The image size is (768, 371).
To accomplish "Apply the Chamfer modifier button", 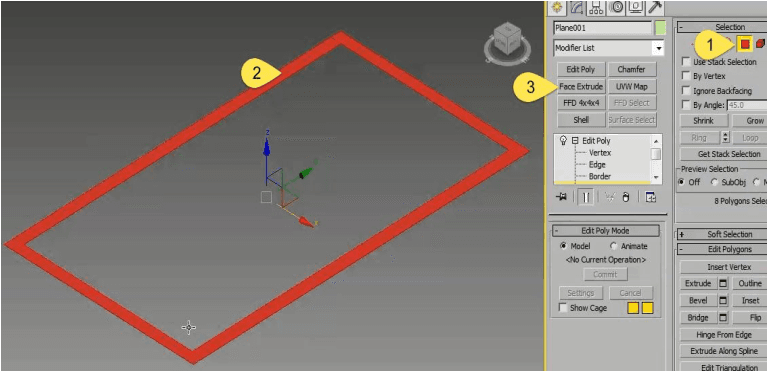I will [x=632, y=70].
